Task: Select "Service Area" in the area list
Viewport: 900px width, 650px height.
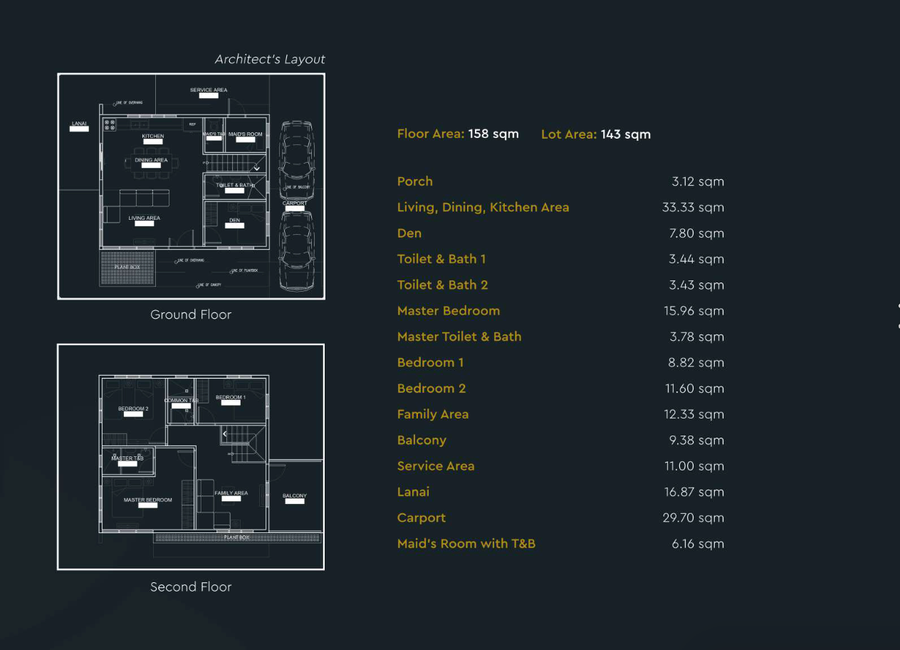Action: pyautogui.click(x=436, y=466)
